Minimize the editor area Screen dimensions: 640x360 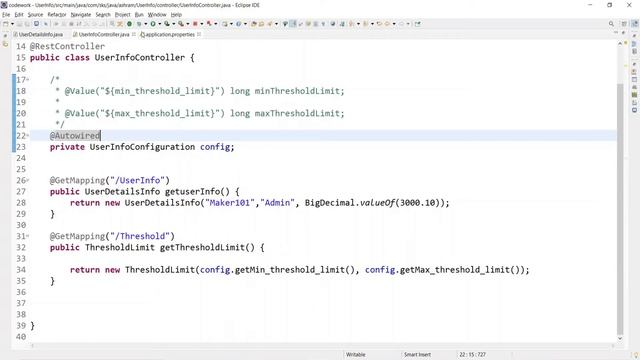[x=616, y=33]
